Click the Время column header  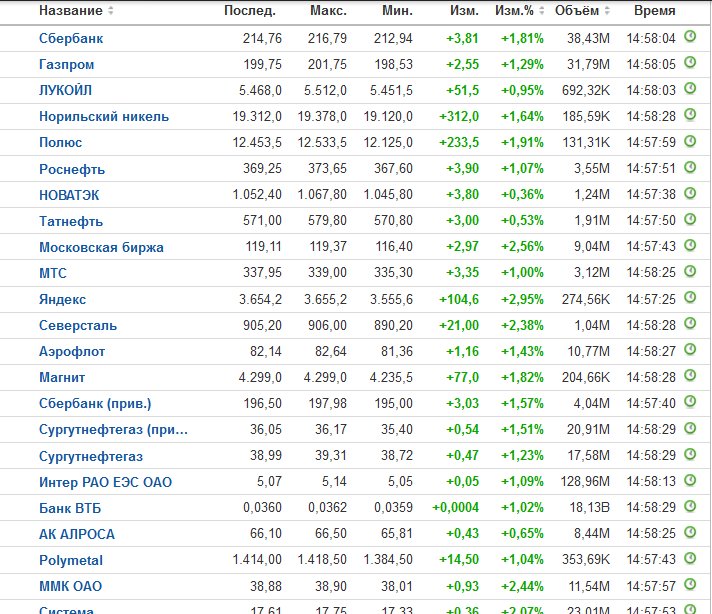pyautogui.click(x=655, y=10)
